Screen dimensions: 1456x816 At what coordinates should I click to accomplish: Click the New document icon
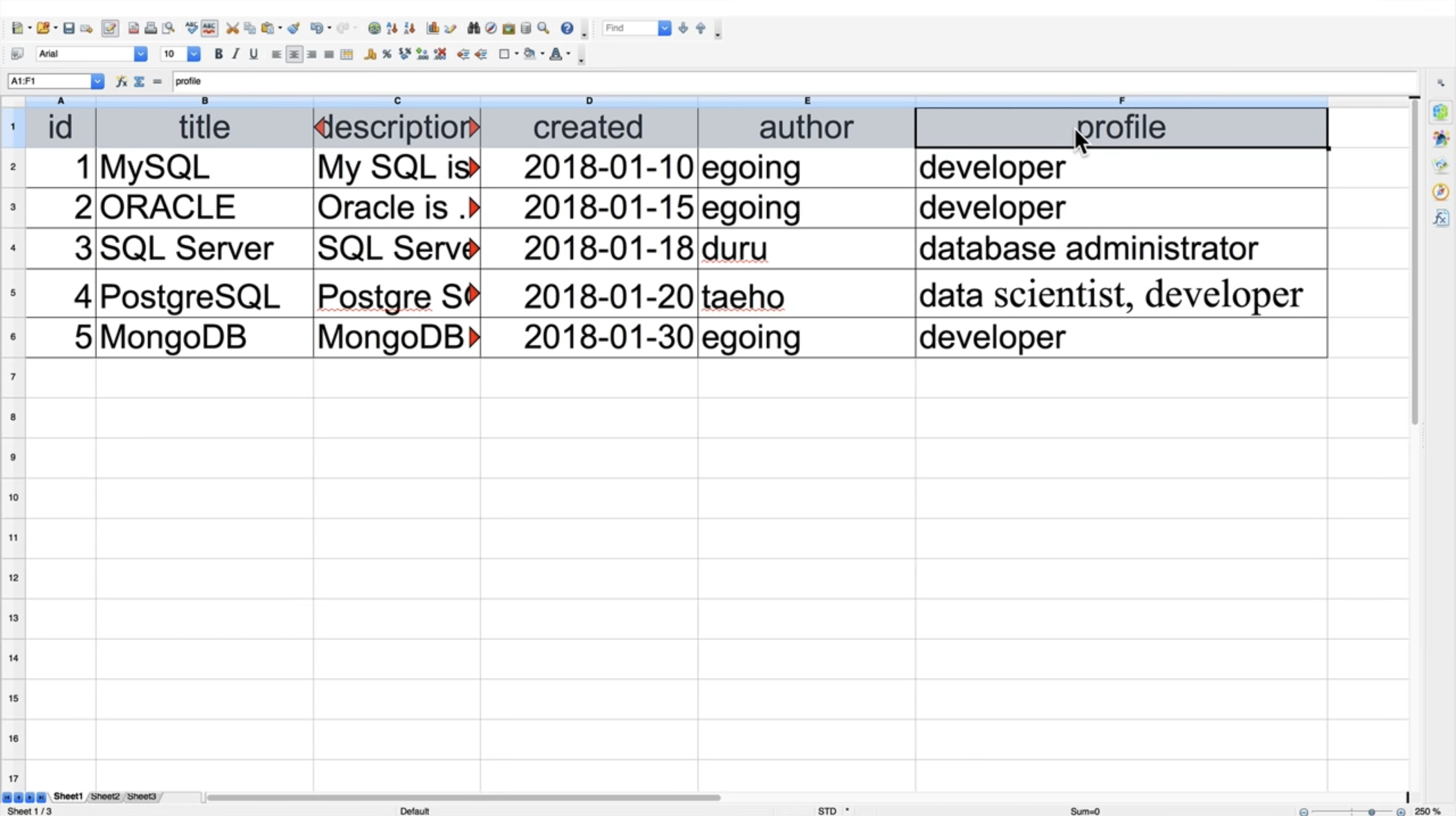(x=18, y=28)
